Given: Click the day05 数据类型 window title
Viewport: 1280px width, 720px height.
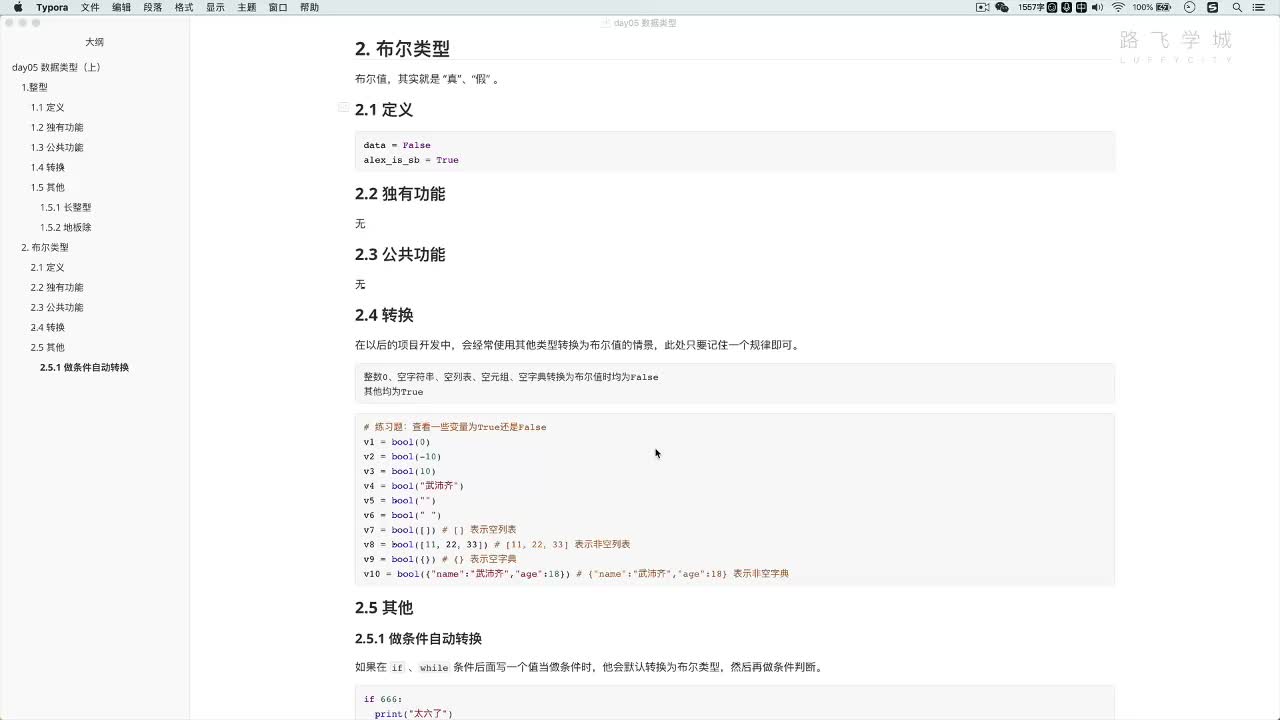Looking at the screenshot, I should click(x=645, y=22).
